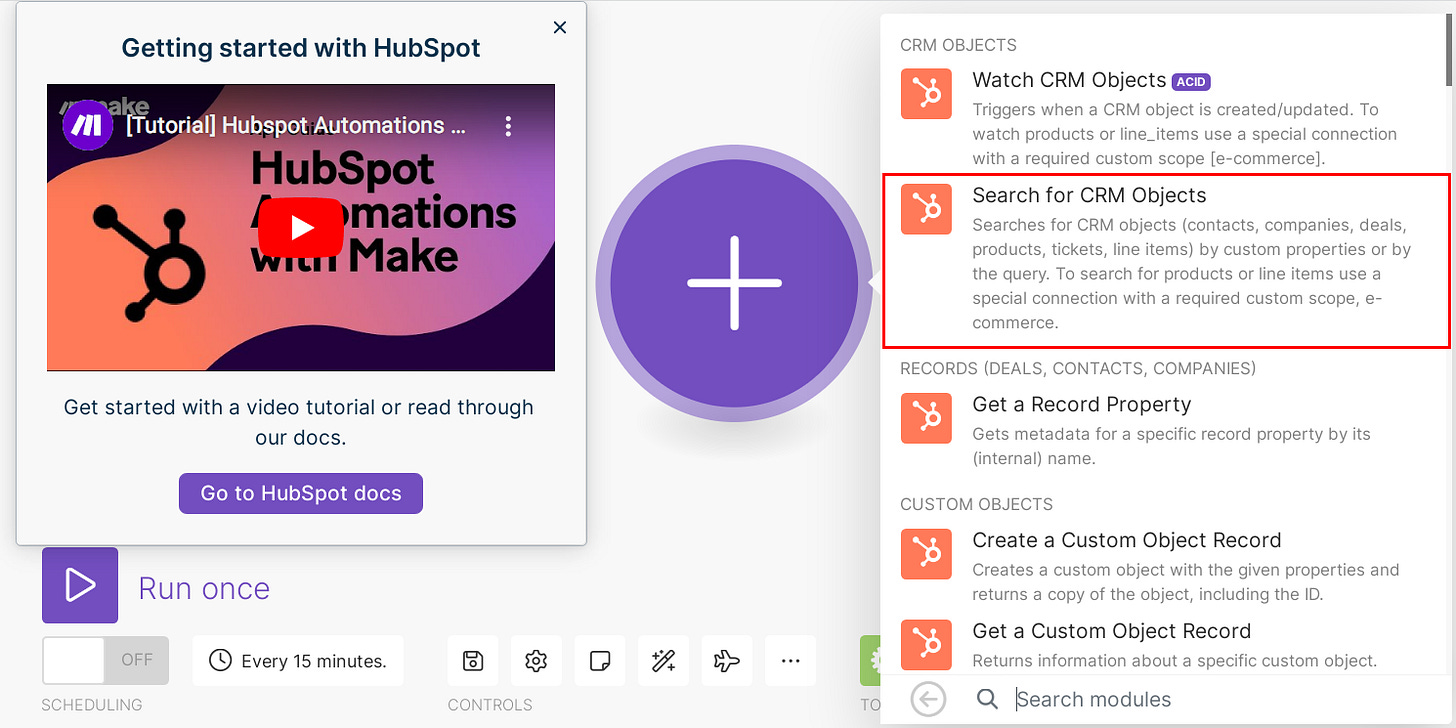Select the Search for CRM Objects module
1456x728 pixels.
[1166, 259]
